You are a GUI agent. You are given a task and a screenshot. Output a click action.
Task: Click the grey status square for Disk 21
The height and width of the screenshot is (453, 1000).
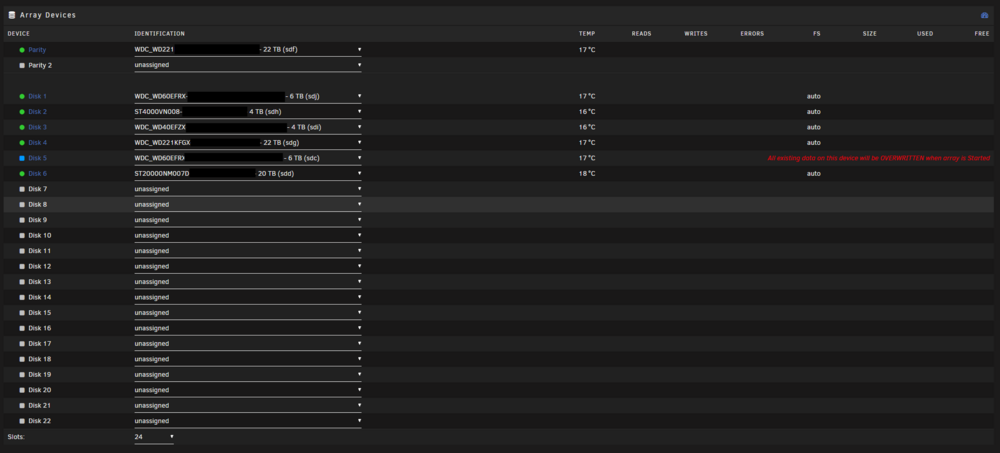click(x=22, y=406)
